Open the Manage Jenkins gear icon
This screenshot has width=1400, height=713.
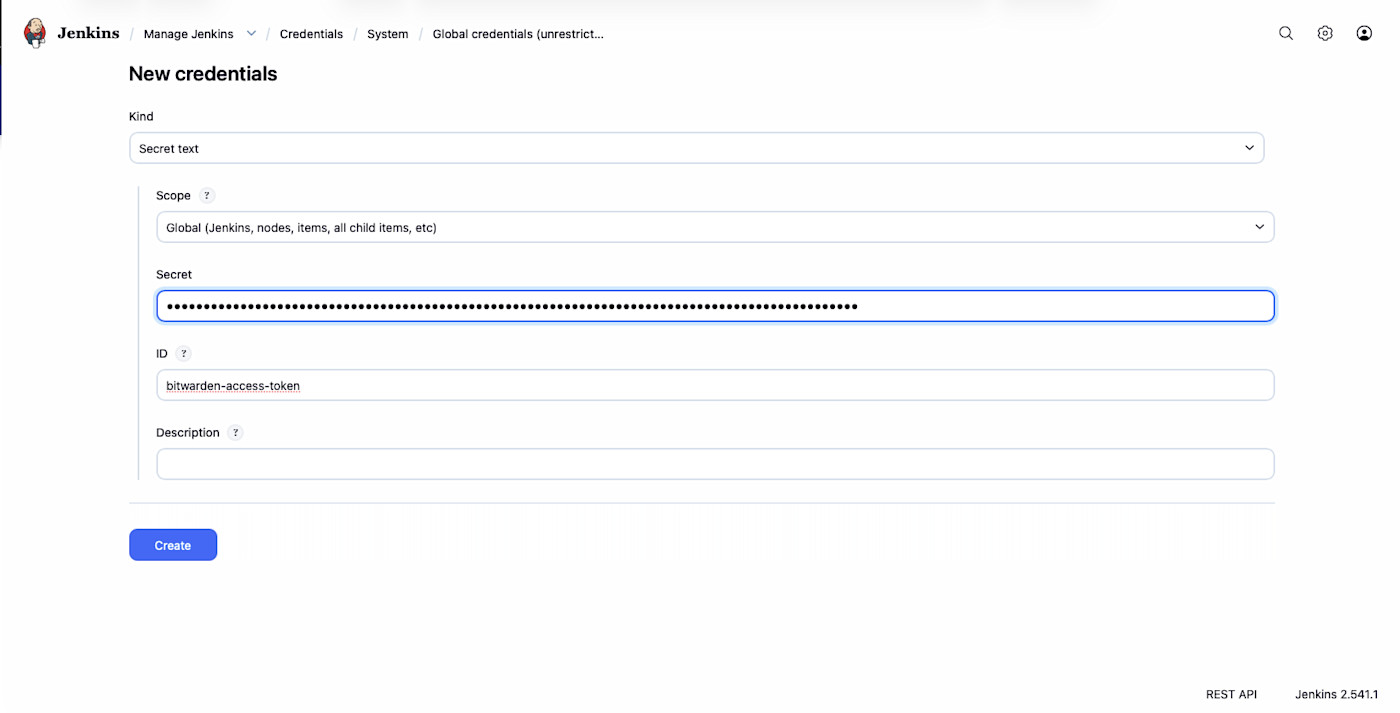(x=1325, y=33)
